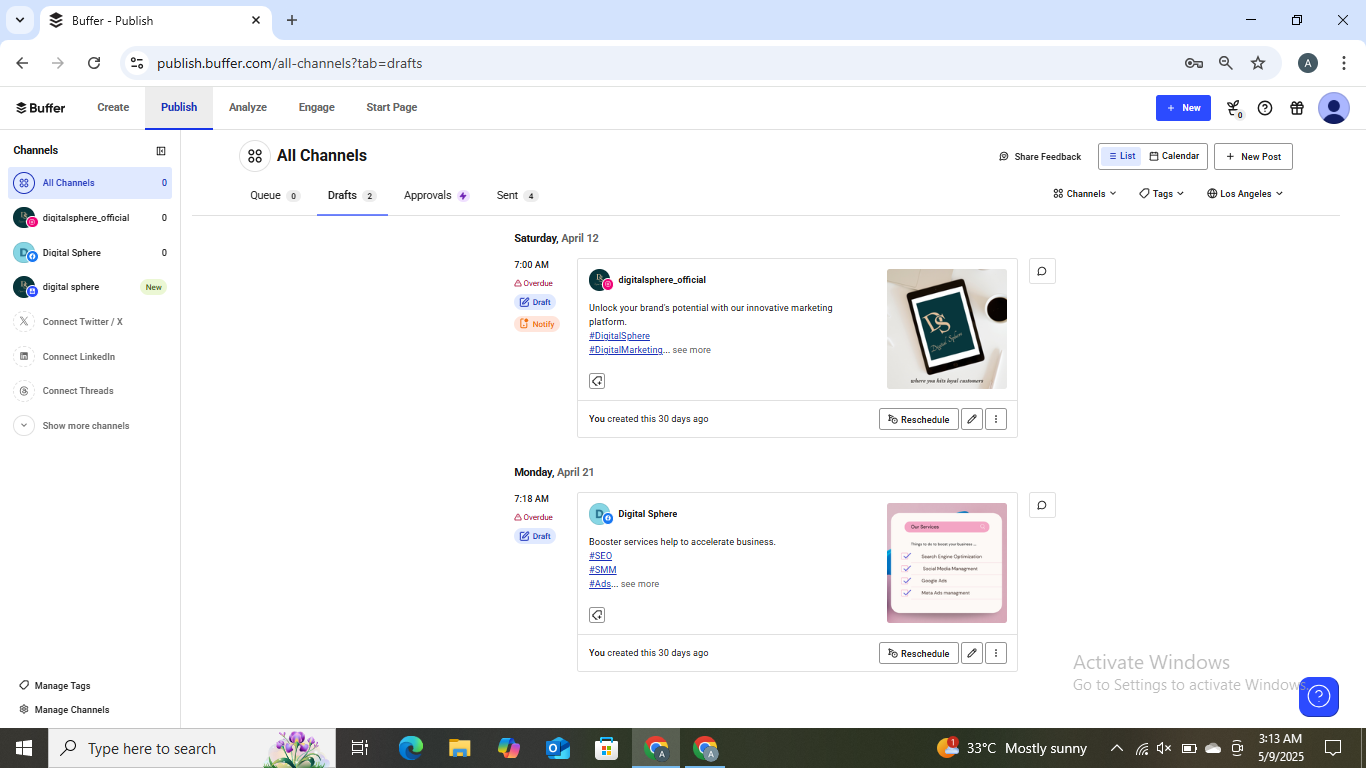Screen dimensions: 1366x768
Task: Expand see more on #Ads post
Action: pos(640,584)
